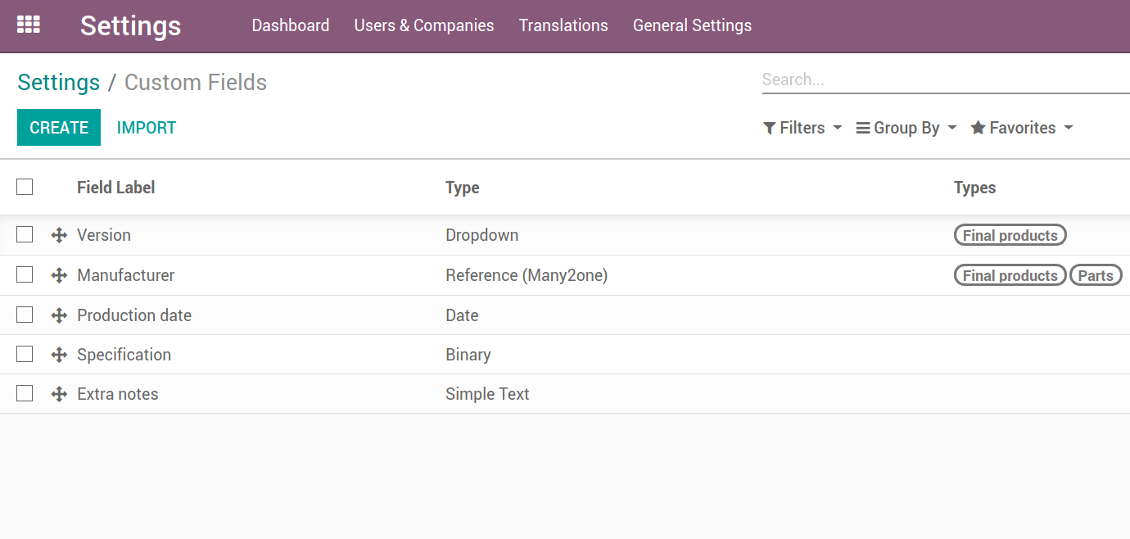Click the move handle beside Manufacturer
1130x539 pixels.
click(59, 275)
